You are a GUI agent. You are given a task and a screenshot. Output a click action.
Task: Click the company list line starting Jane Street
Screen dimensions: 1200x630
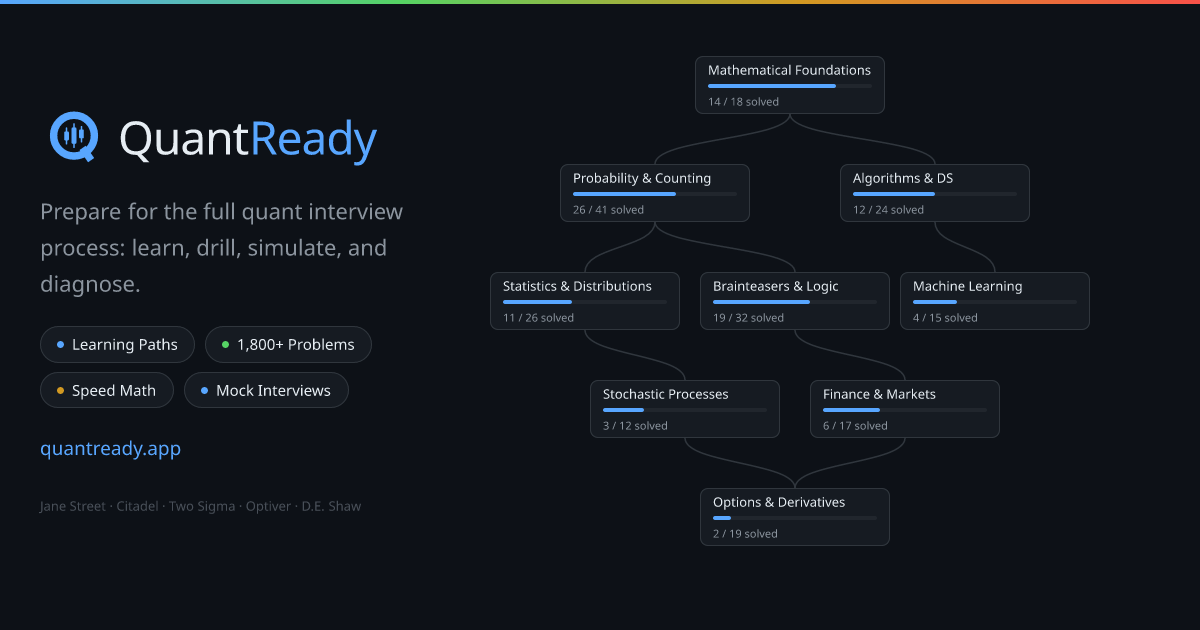point(200,506)
